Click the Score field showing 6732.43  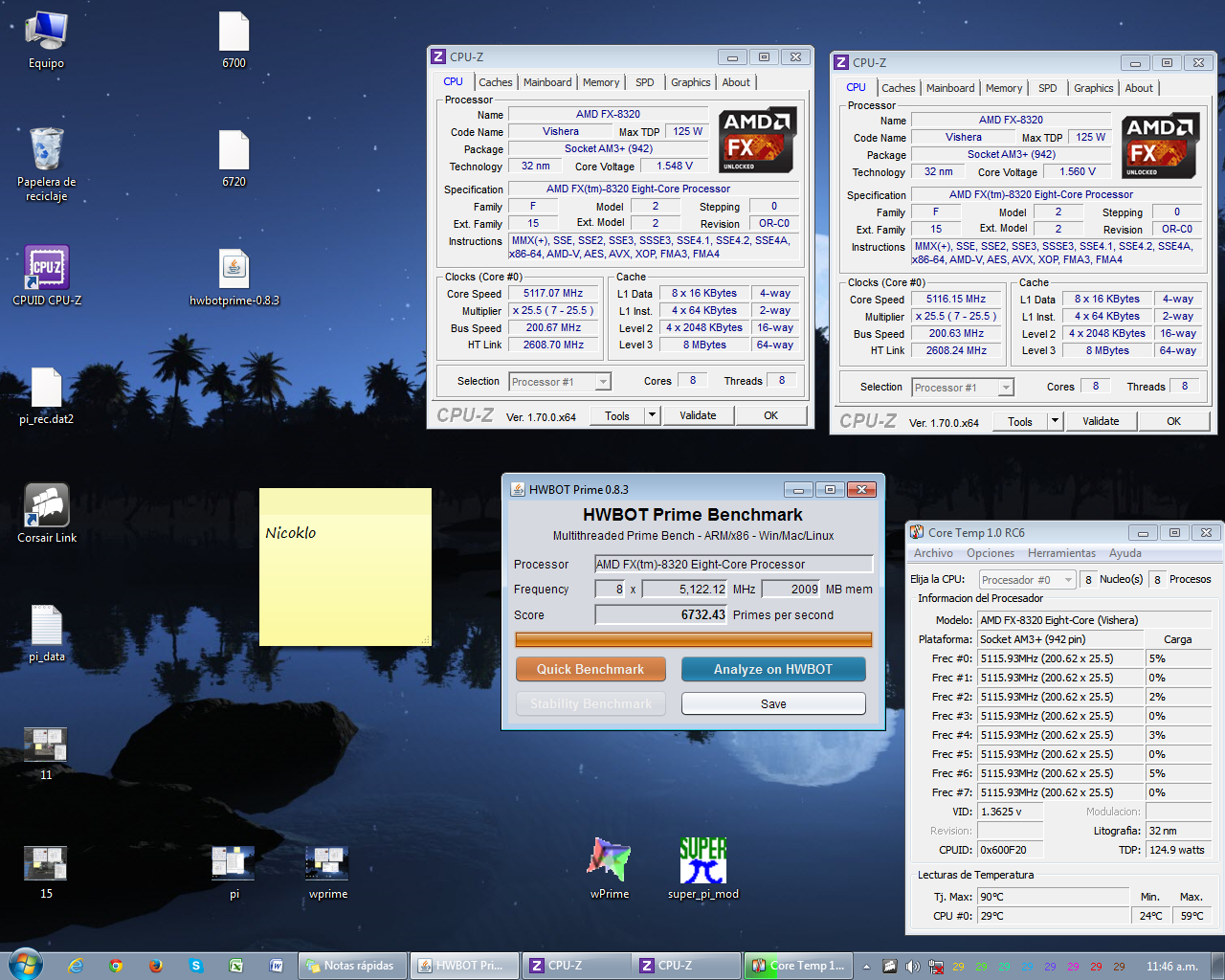(x=661, y=615)
